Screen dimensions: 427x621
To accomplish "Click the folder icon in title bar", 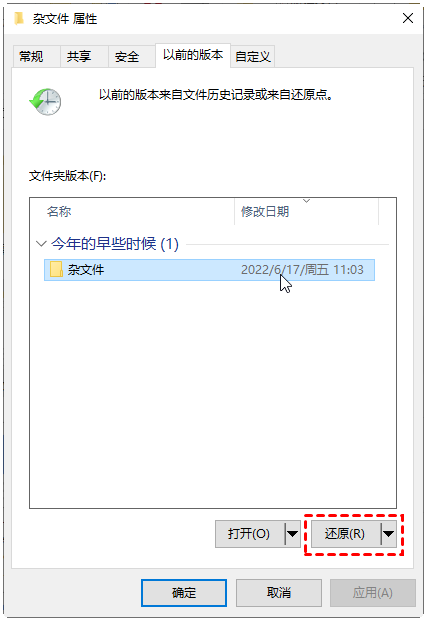I will pos(19,19).
